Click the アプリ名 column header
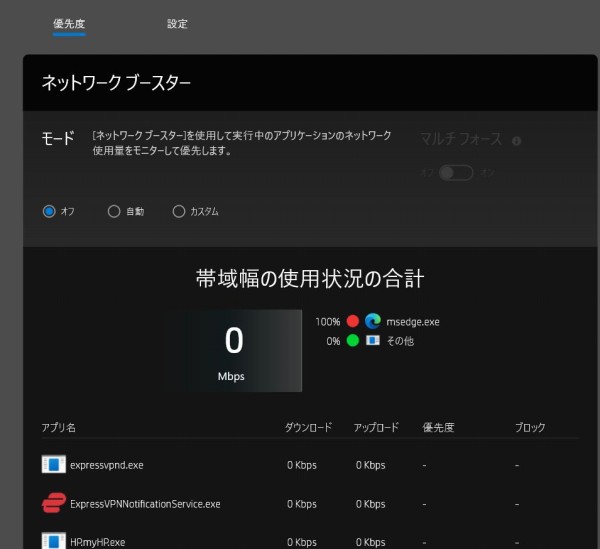Viewport: 600px width, 549px height. coord(59,427)
